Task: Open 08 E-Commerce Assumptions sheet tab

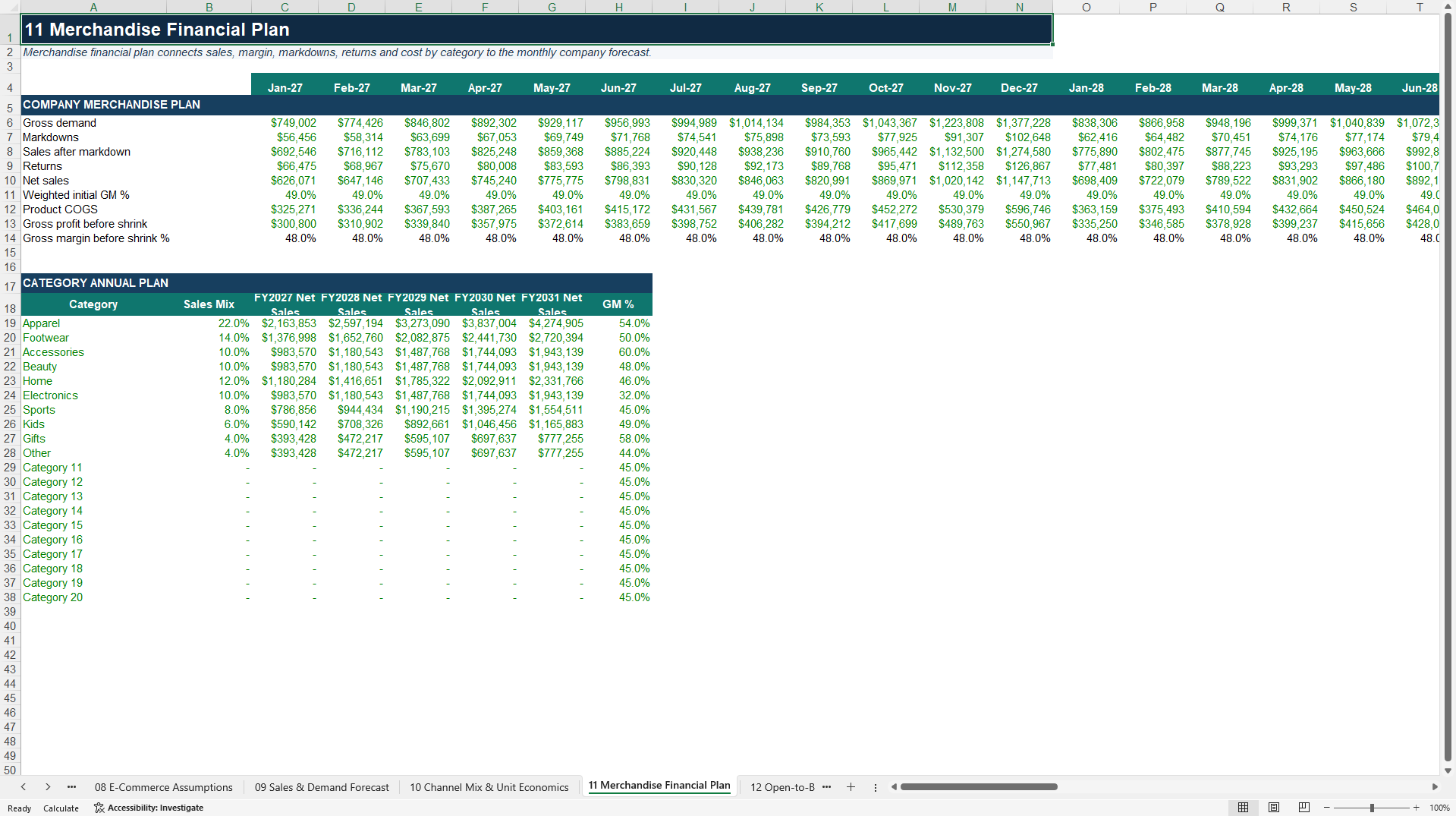Action: pos(163,787)
